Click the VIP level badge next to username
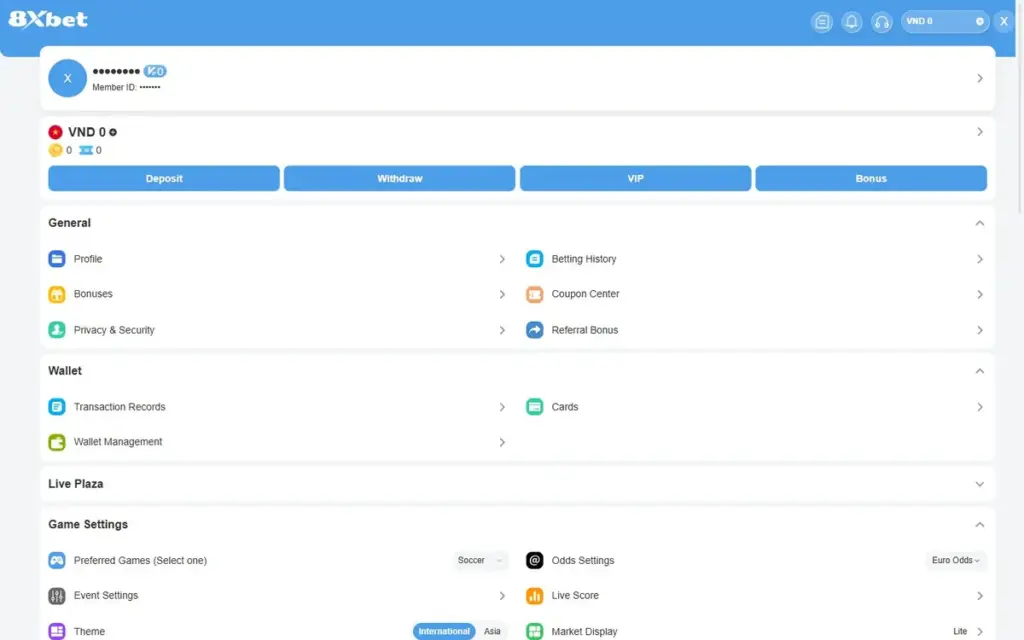 pos(155,71)
